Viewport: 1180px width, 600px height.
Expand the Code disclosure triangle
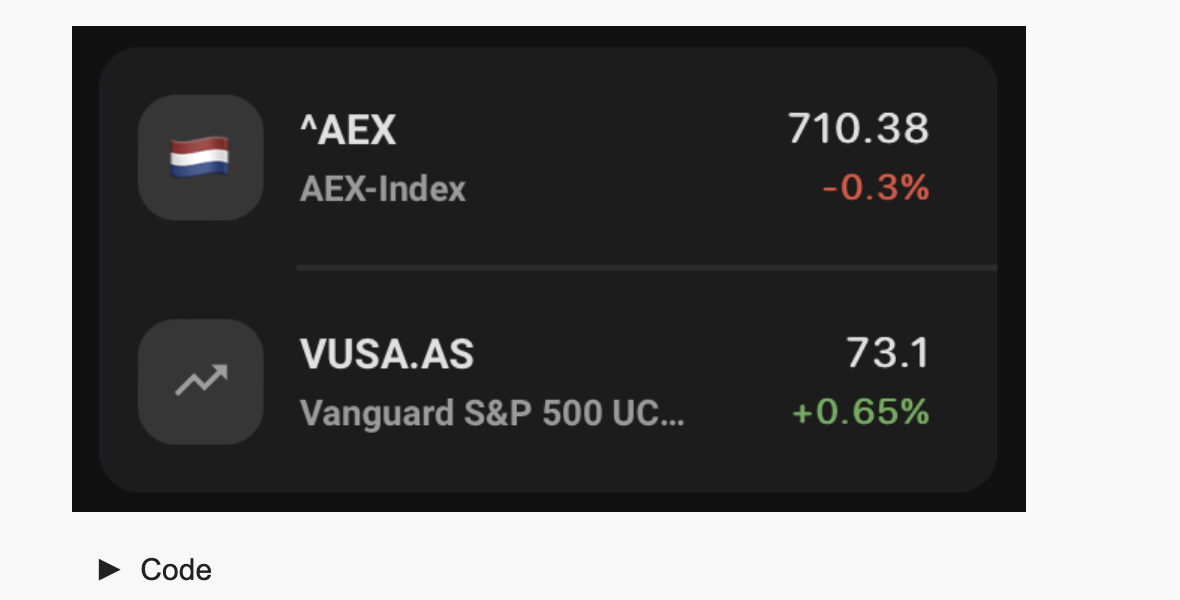(109, 570)
